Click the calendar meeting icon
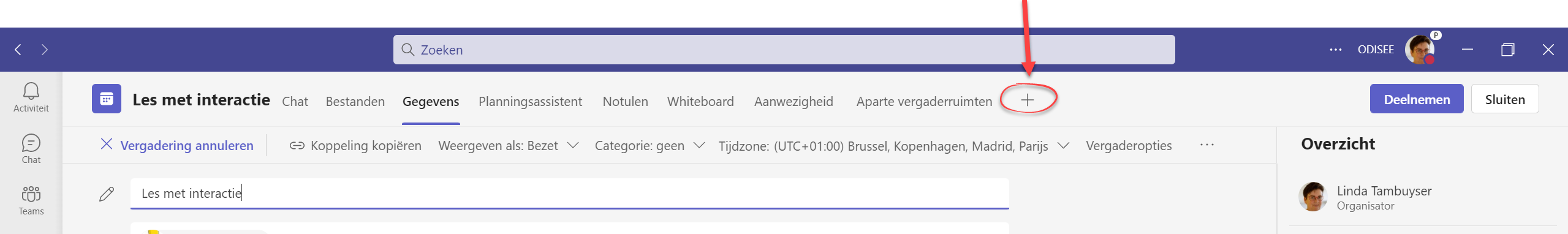1568x234 pixels. tap(107, 99)
